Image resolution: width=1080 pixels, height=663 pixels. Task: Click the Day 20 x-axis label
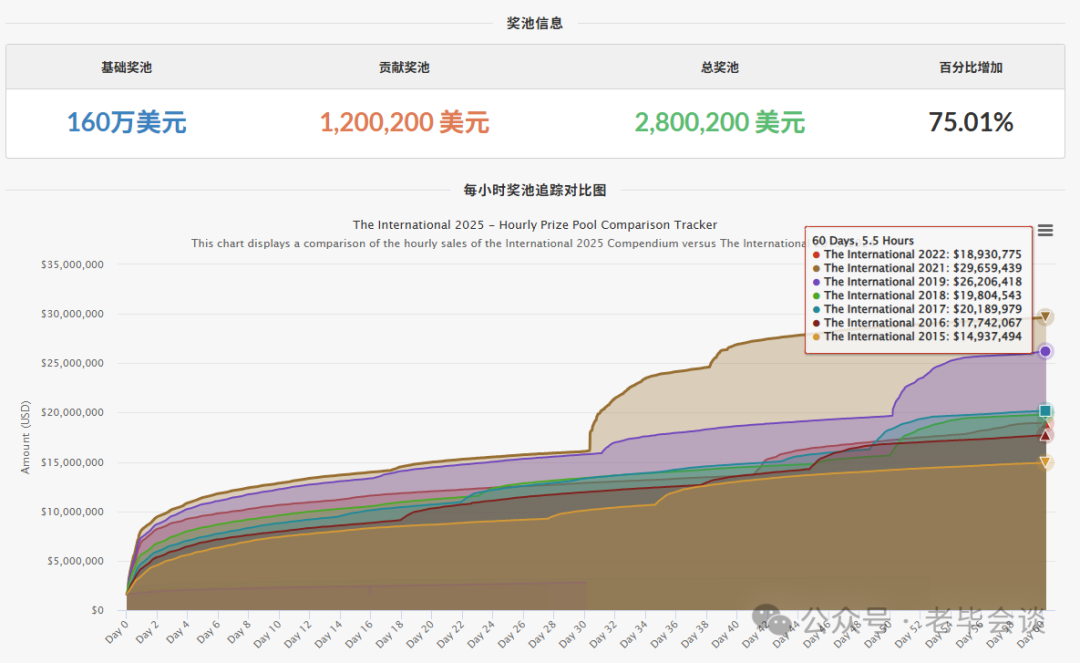coord(419,634)
